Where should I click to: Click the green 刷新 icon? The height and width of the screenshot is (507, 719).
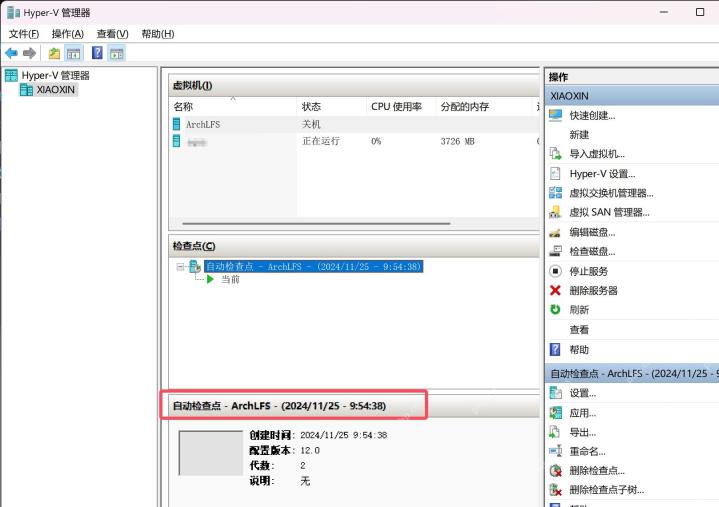pyautogui.click(x=555, y=310)
